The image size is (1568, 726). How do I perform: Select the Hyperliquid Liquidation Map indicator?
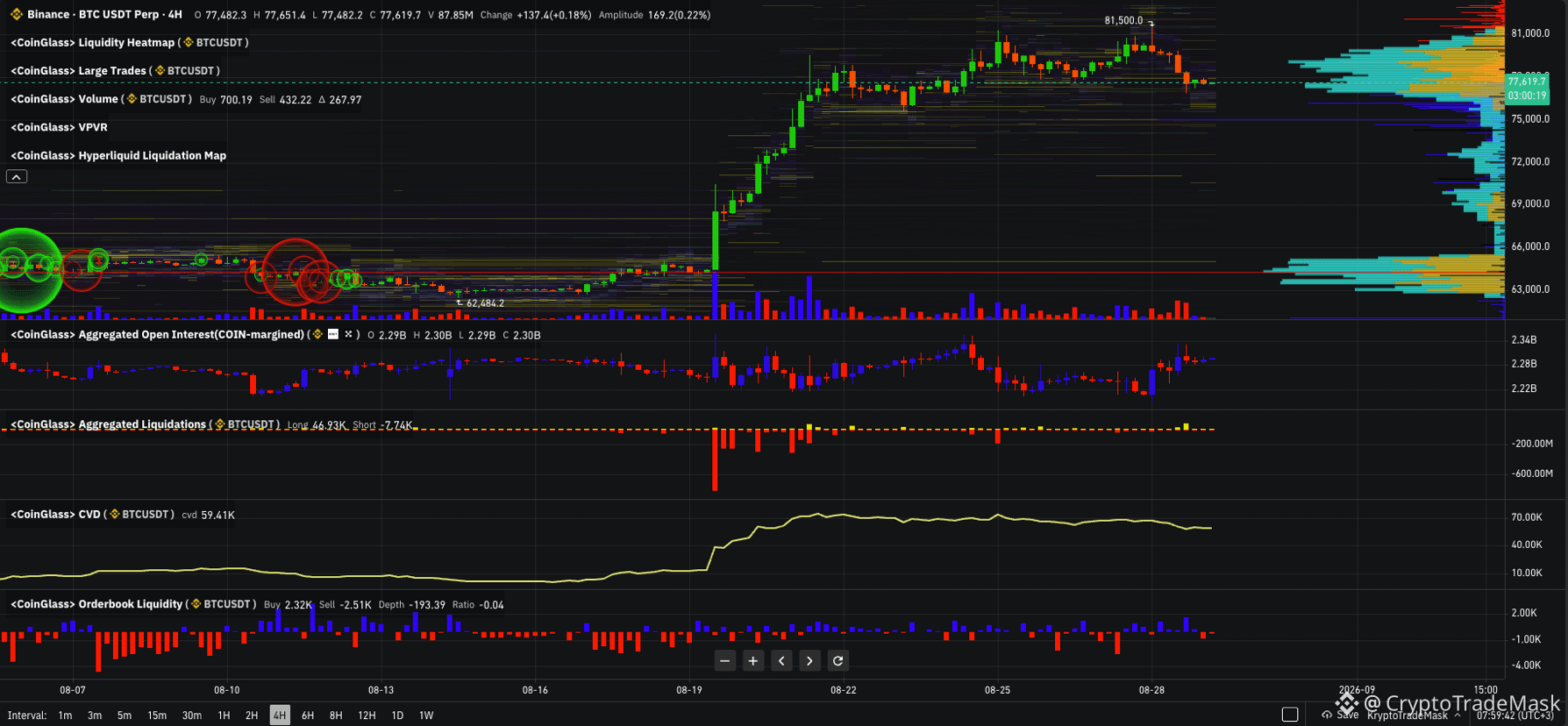[x=118, y=155]
